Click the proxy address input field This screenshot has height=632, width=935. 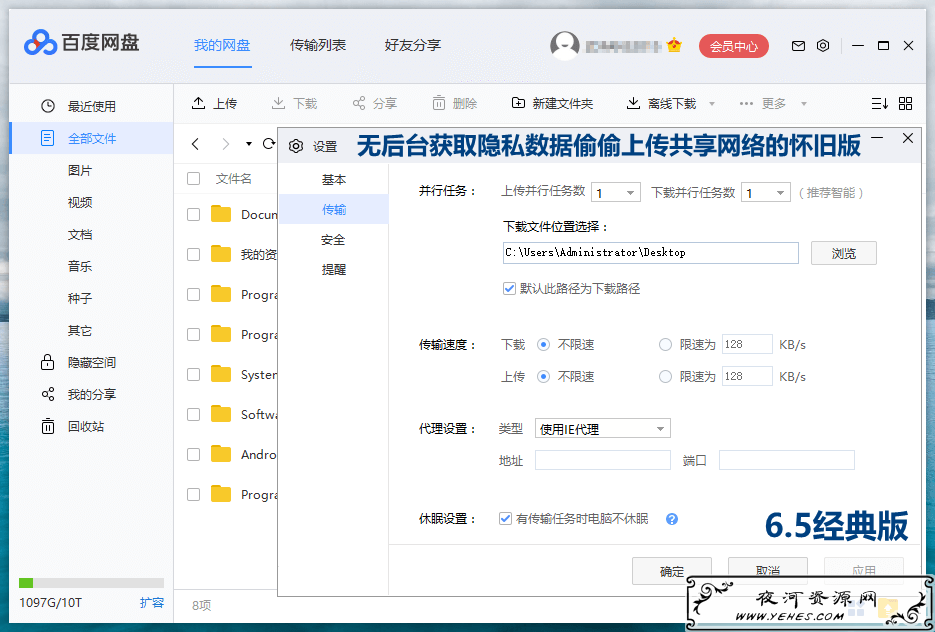pos(603,460)
